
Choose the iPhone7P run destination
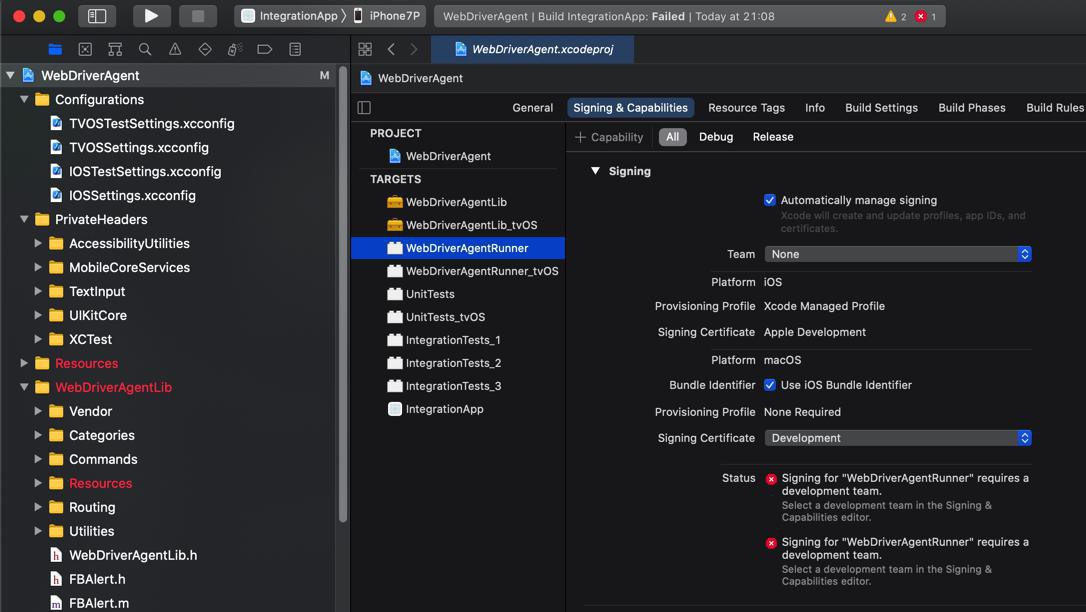(387, 16)
